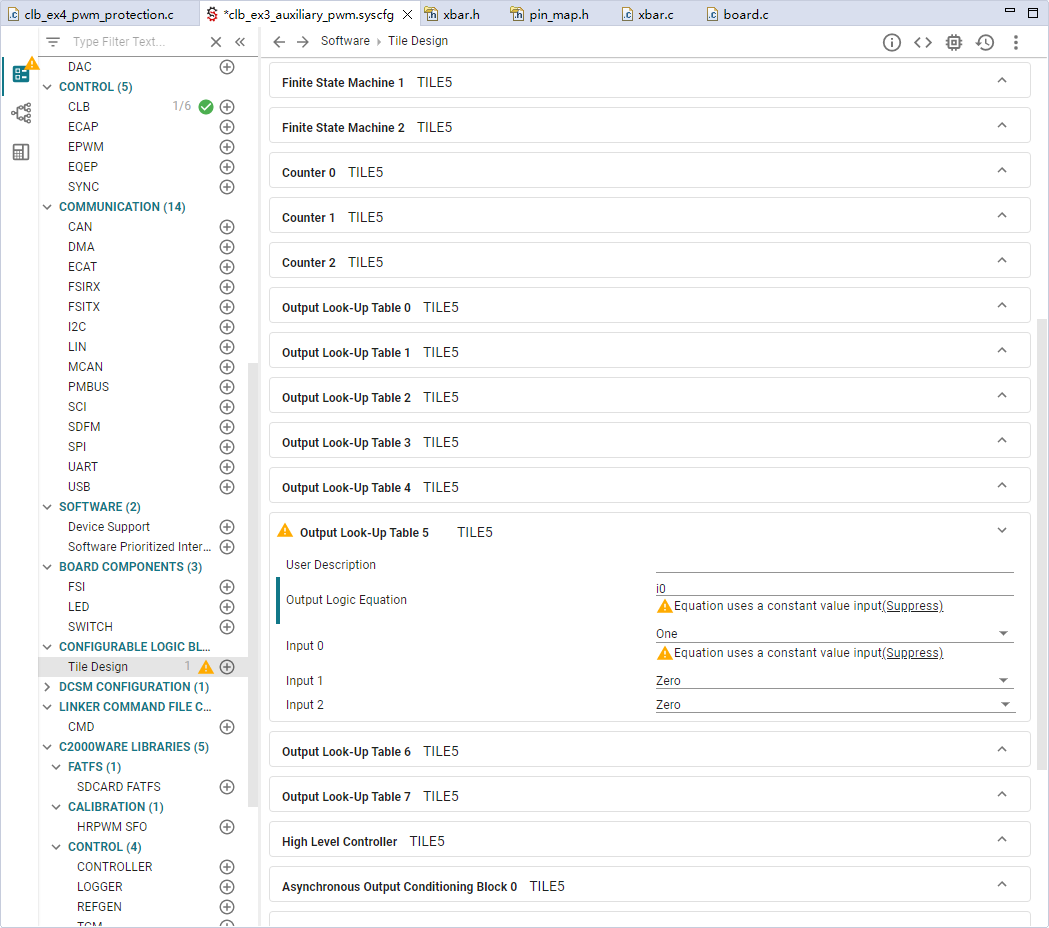Open the device view chip icon
This screenshot has height=928, width=1049.
point(953,42)
